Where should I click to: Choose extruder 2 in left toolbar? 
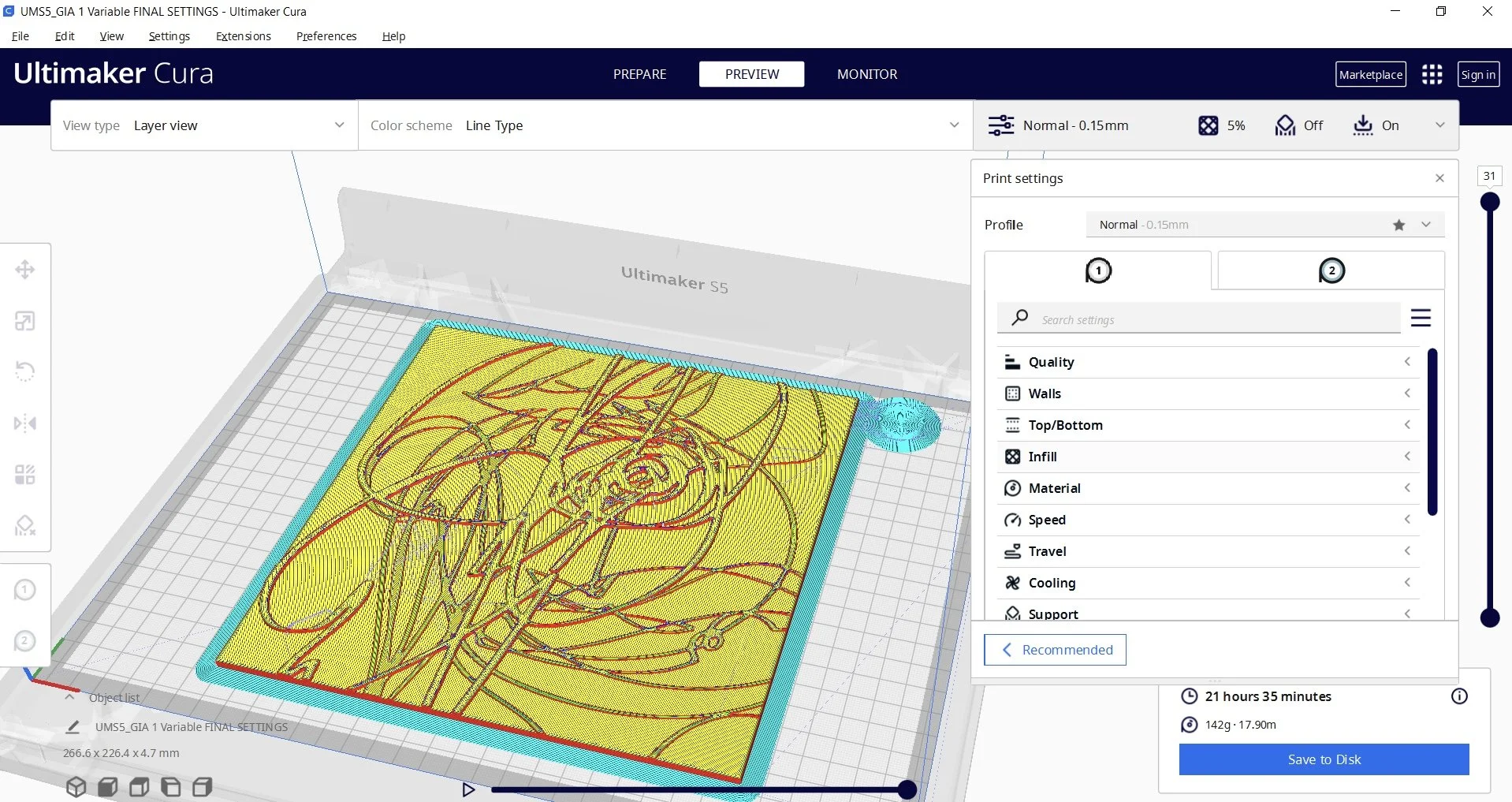tap(24, 641)
